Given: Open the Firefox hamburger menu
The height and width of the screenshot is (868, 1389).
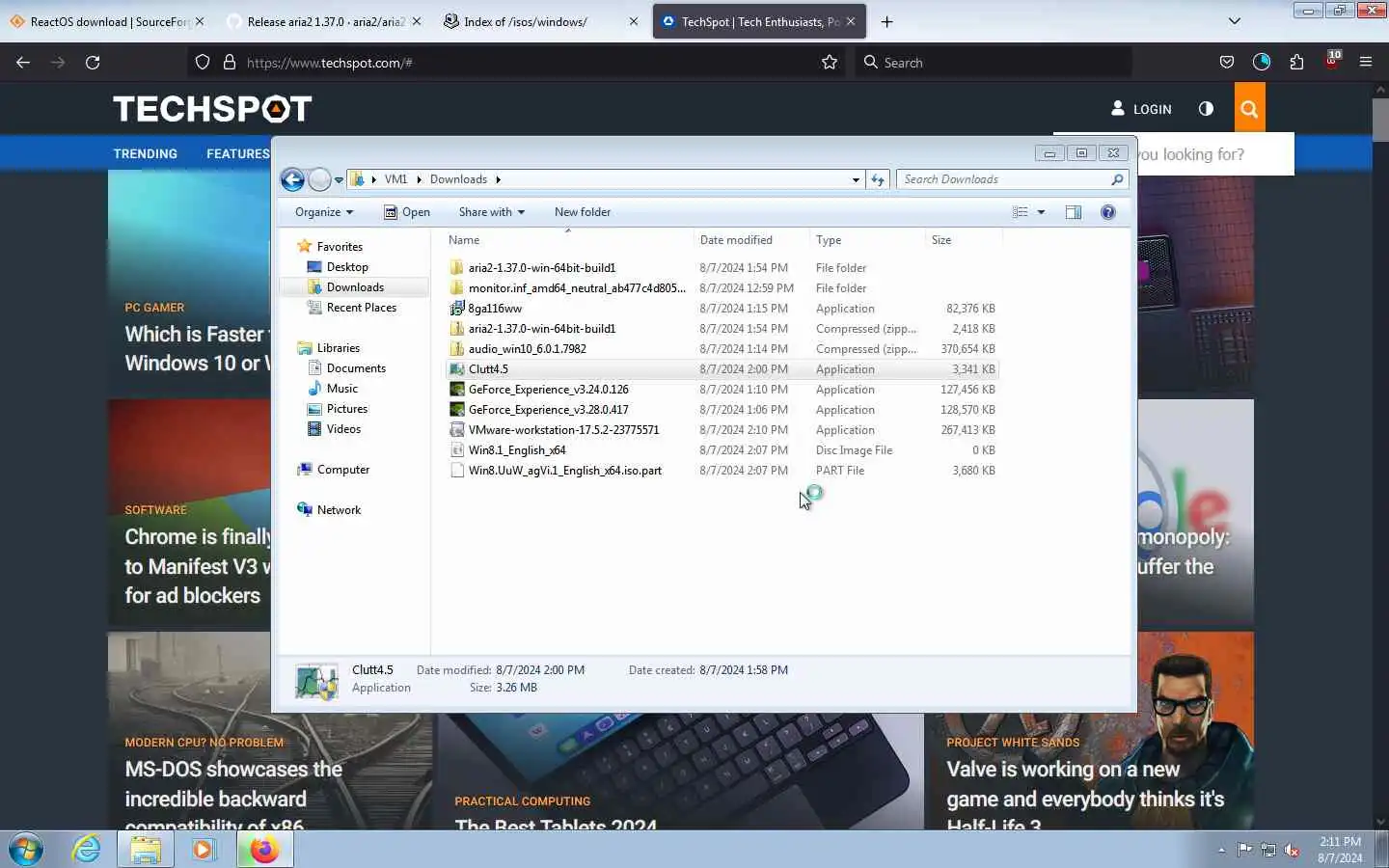Looking at the screenshot, I should pos(1366,63).
